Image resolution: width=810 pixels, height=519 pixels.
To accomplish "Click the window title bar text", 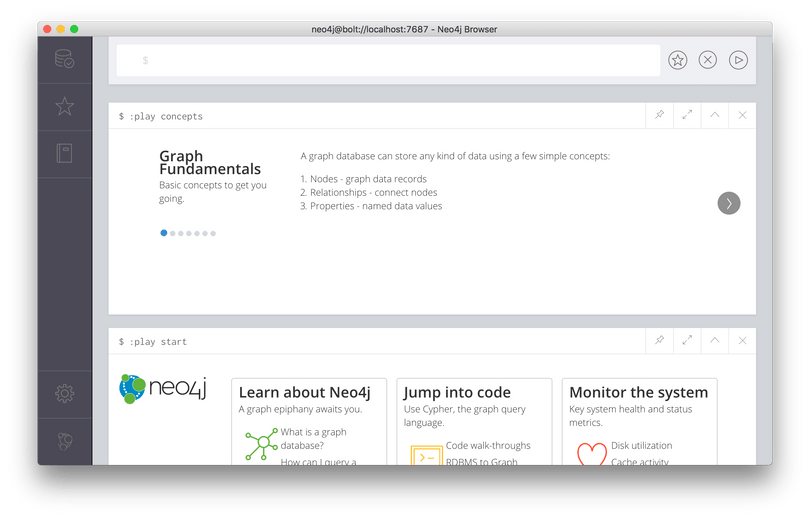I will 404,29.
